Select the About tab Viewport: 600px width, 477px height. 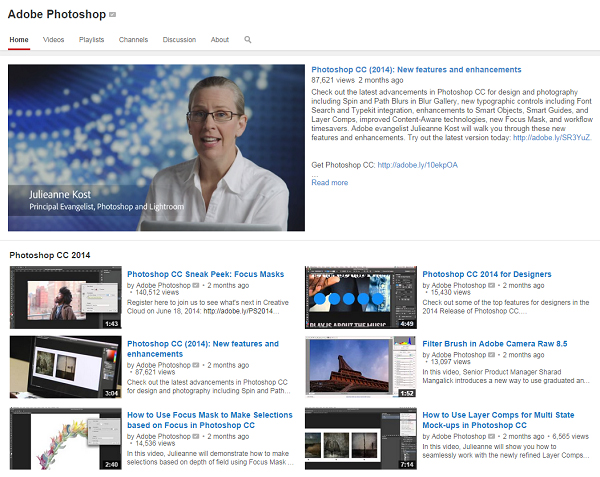click(220, 40)
